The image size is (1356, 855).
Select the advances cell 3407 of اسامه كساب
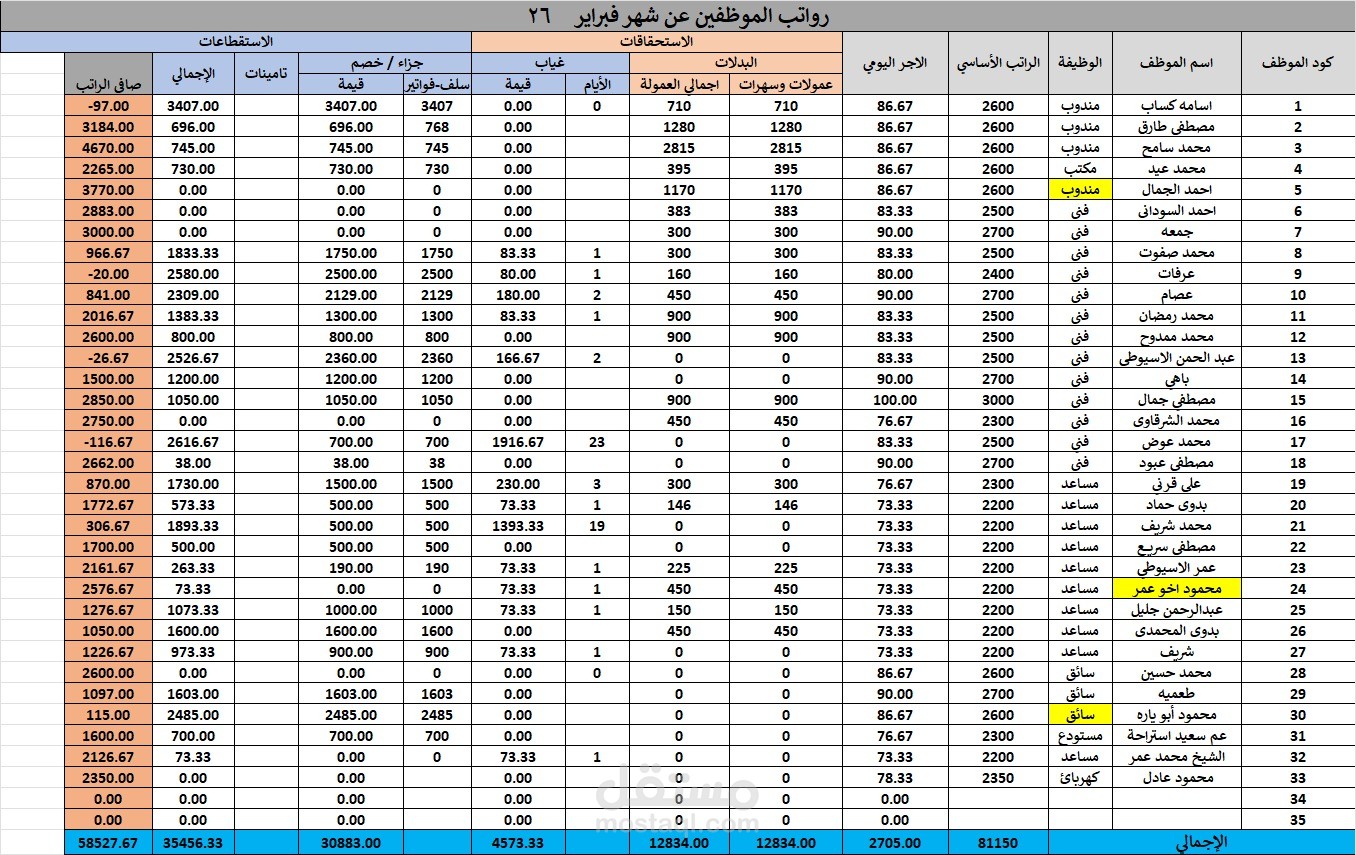[437, 106]
